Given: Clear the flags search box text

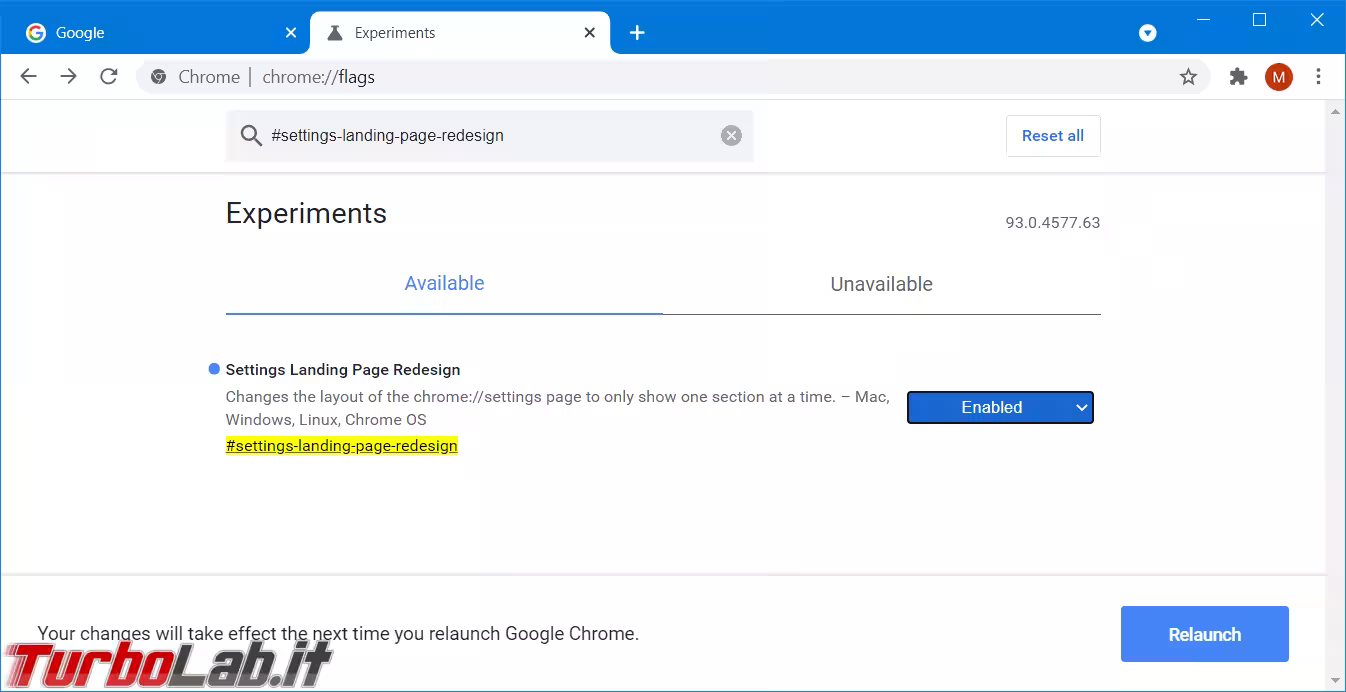Looking at the screenshot, I should click(731, 136).
